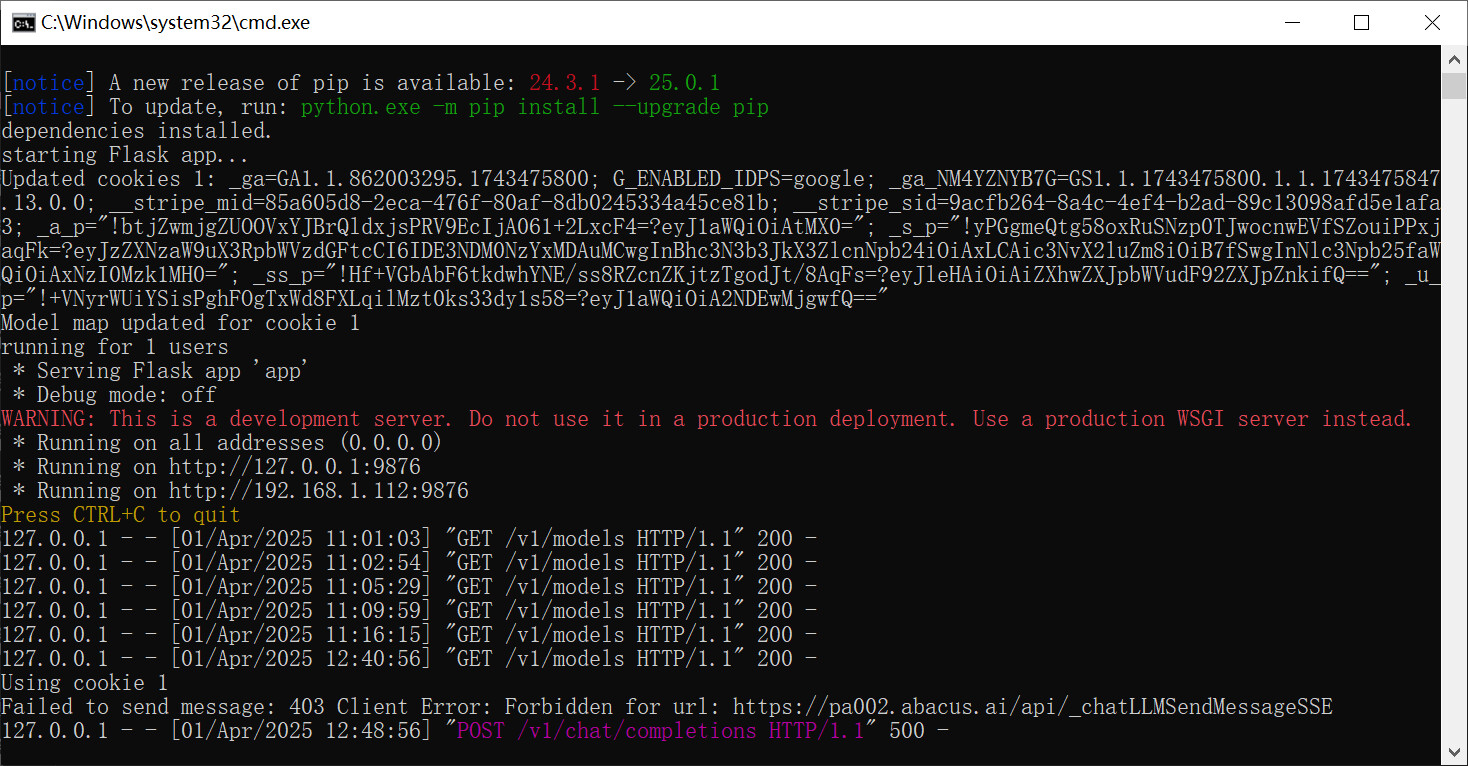Screen dimensions: 1468x766
Task: Maximize the cmd.exe window
Action: tap(1361, 23)
